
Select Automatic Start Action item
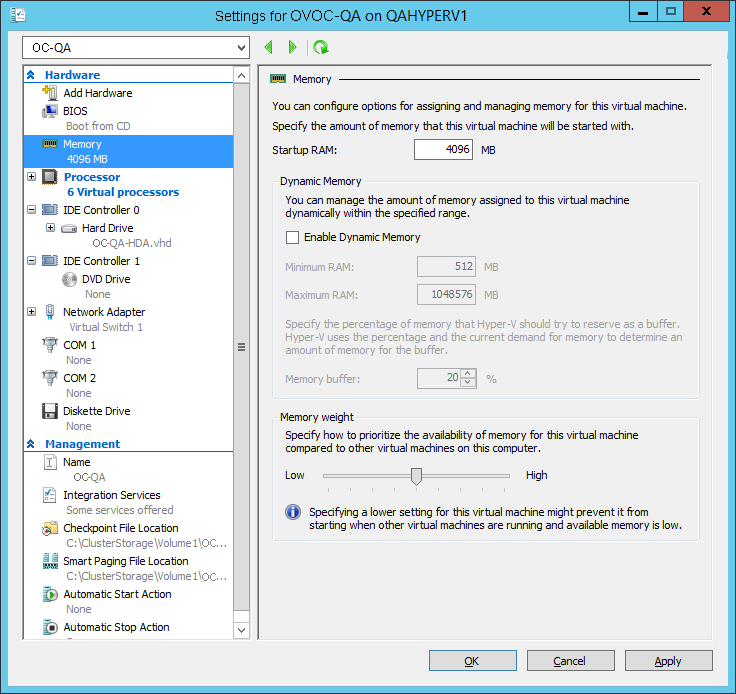click(117, 594)
